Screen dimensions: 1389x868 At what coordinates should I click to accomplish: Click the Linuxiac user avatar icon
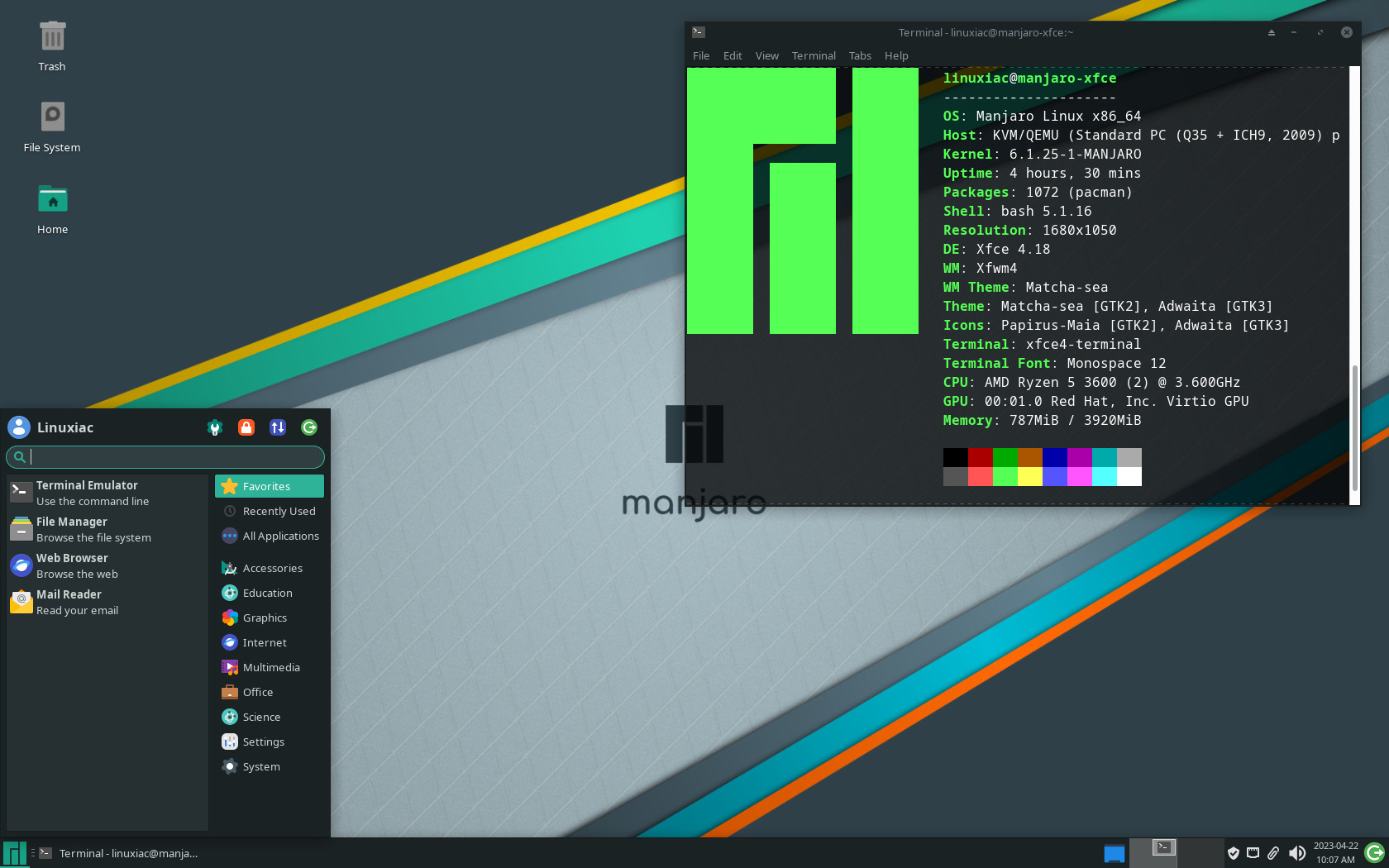point(19,427)
